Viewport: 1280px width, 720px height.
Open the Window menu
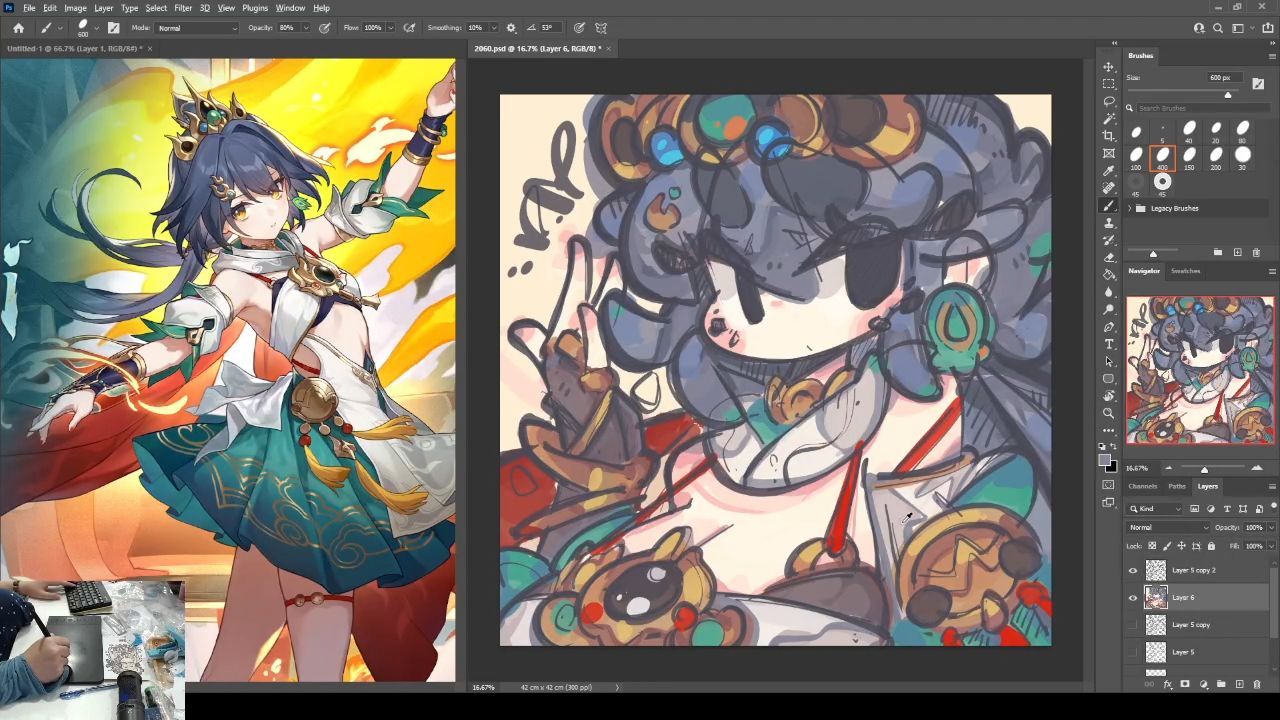[290, 8]
